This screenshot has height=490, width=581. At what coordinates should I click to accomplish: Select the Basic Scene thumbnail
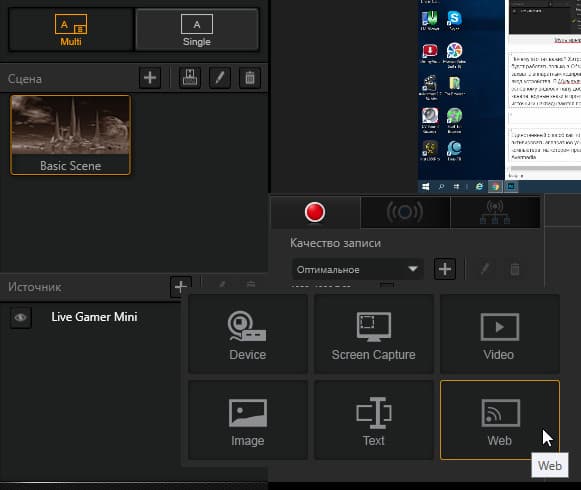pos(70,135)
